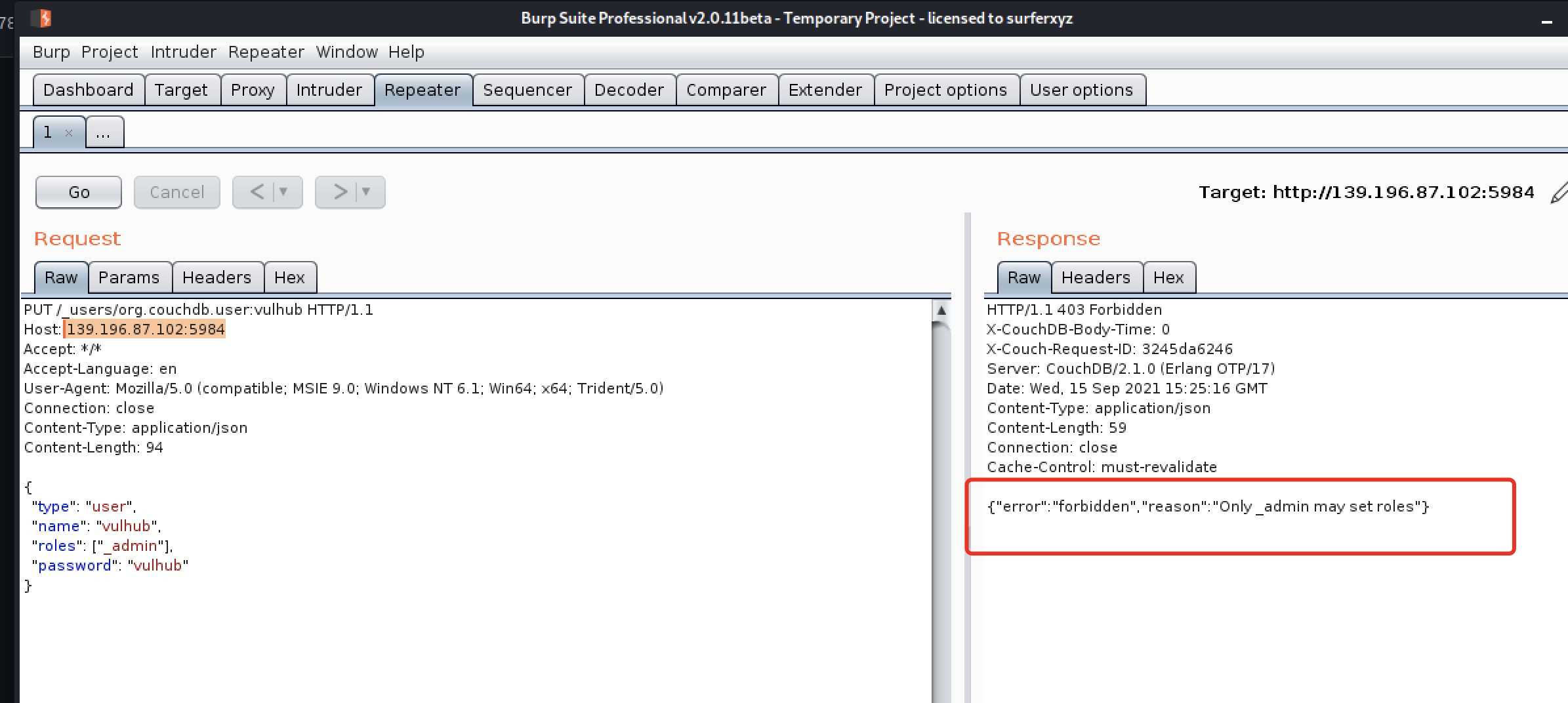Screen dimensions: 1568x703
Task: Send the request with Go button
Action: coord(79,192)
